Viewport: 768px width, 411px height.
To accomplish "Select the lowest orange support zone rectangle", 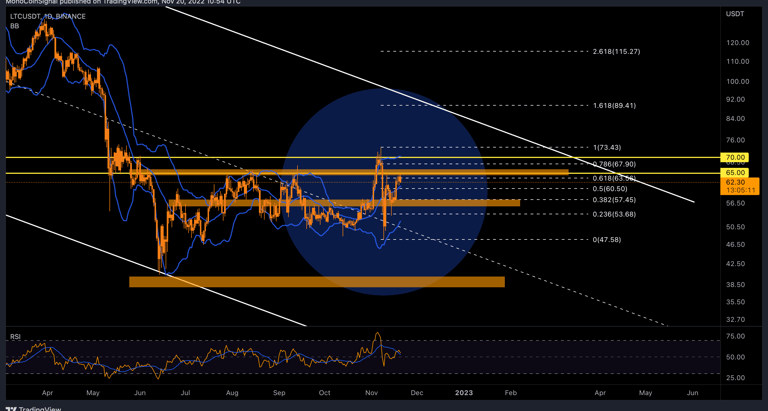I will [x=317, y=282].
